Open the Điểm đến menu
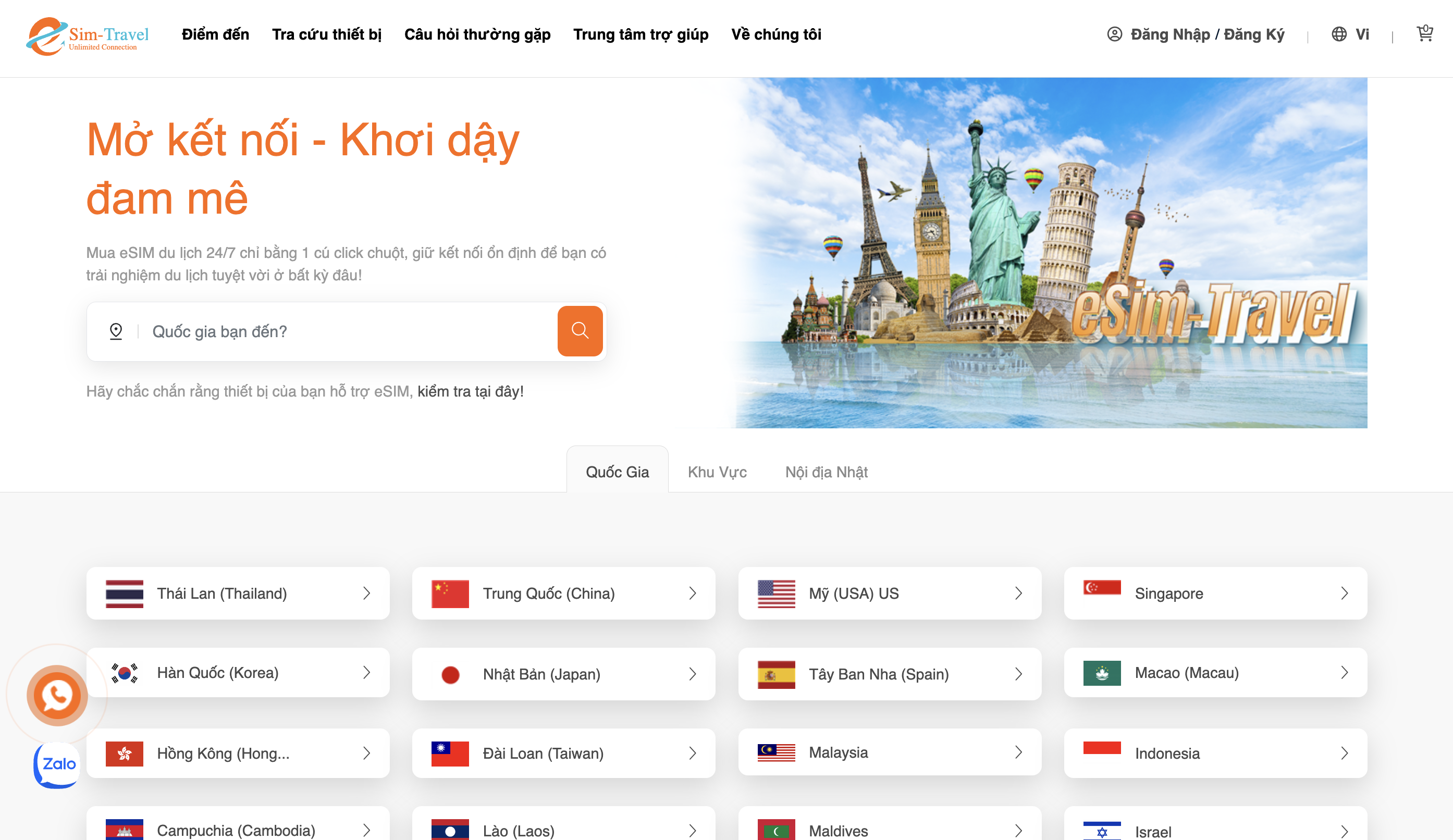This screenshot has width=1453, height=840. tap(216, 34)
